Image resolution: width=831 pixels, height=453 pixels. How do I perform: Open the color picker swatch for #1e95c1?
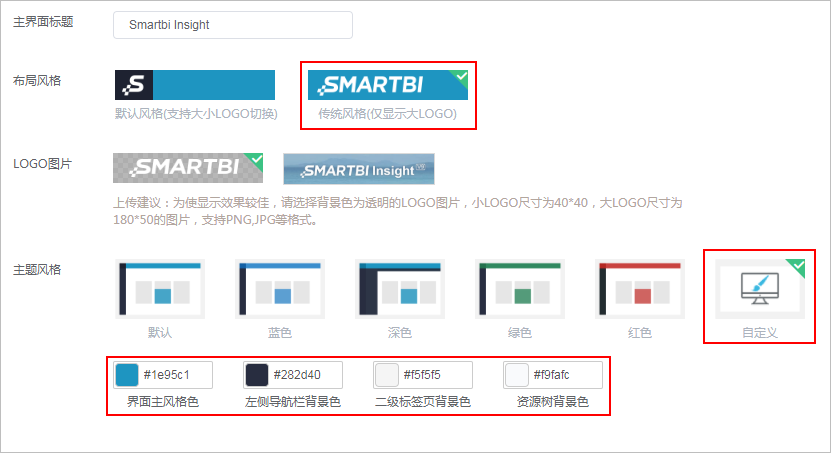(127, 375)
